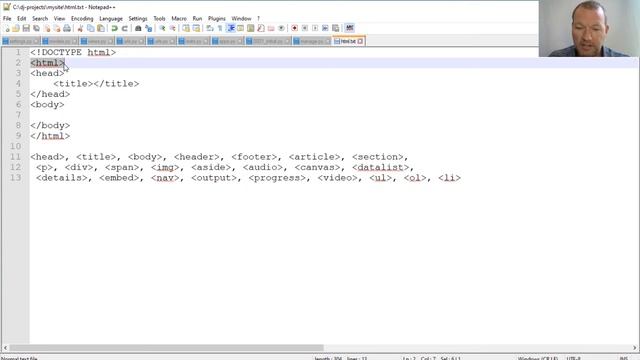Close the active html.txt tab
This screenshot has height=360, width=640.
(x=360, y=41)
